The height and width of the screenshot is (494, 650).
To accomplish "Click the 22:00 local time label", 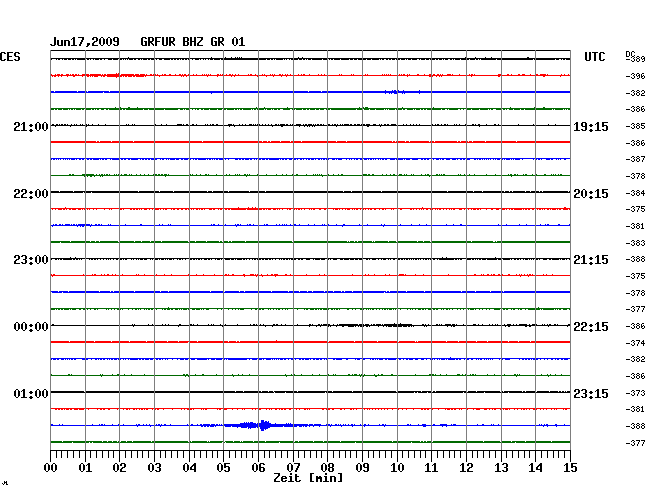I will (x=31, y=194).
